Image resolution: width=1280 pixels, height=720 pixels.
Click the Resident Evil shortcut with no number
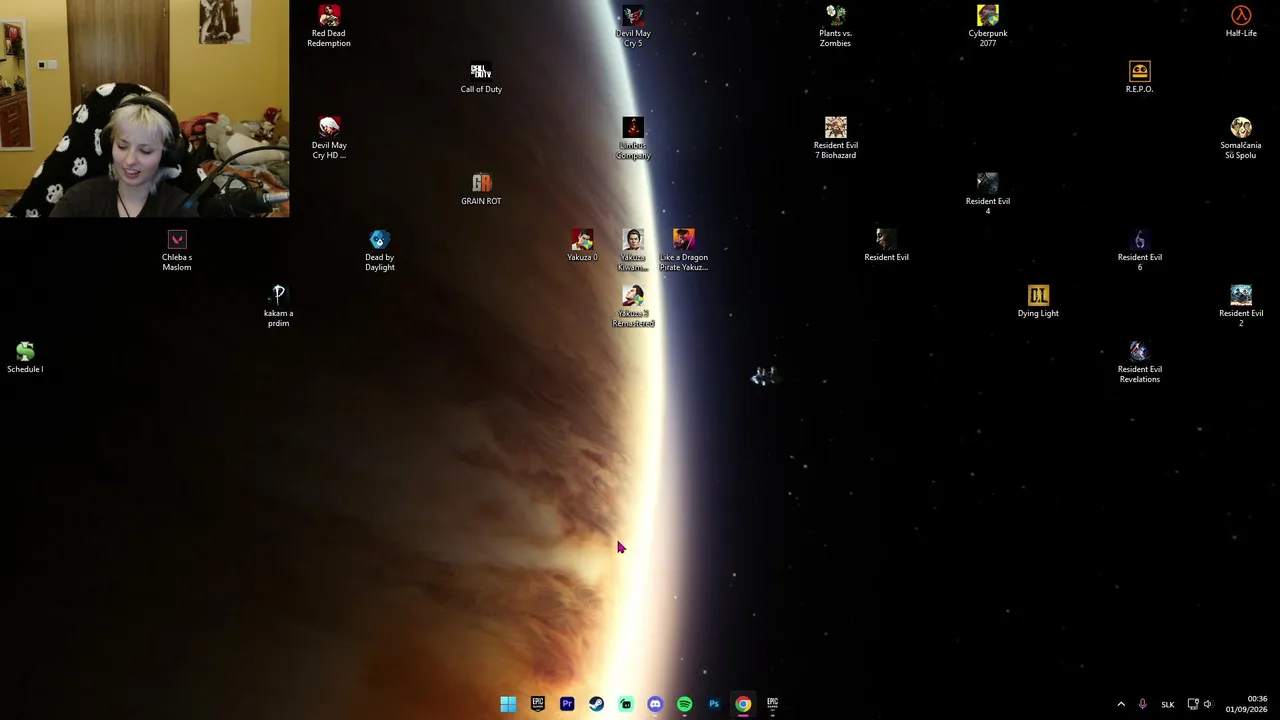887,246
